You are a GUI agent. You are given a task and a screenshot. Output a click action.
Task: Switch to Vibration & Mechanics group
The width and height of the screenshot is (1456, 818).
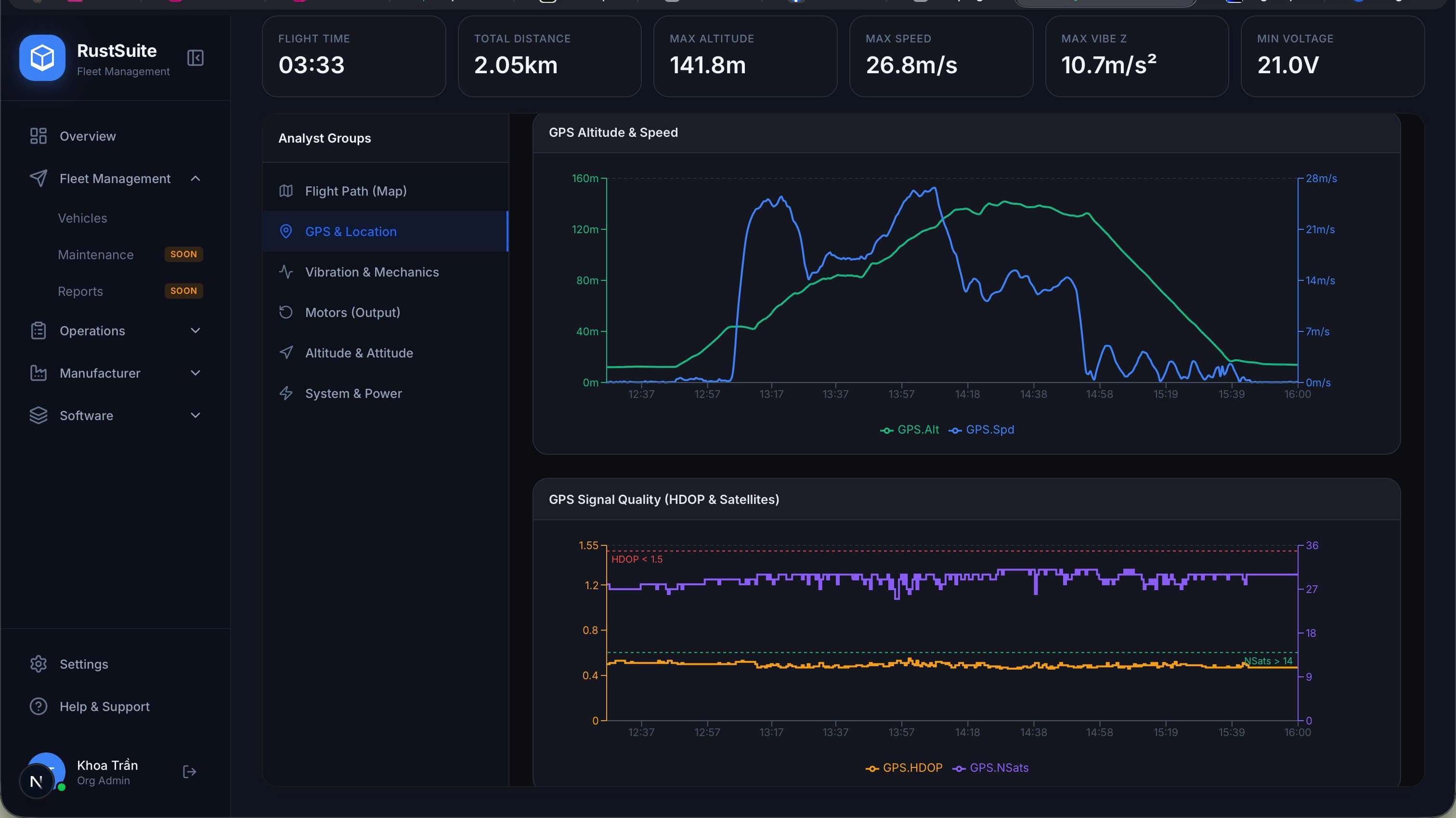tap(386, 272)
